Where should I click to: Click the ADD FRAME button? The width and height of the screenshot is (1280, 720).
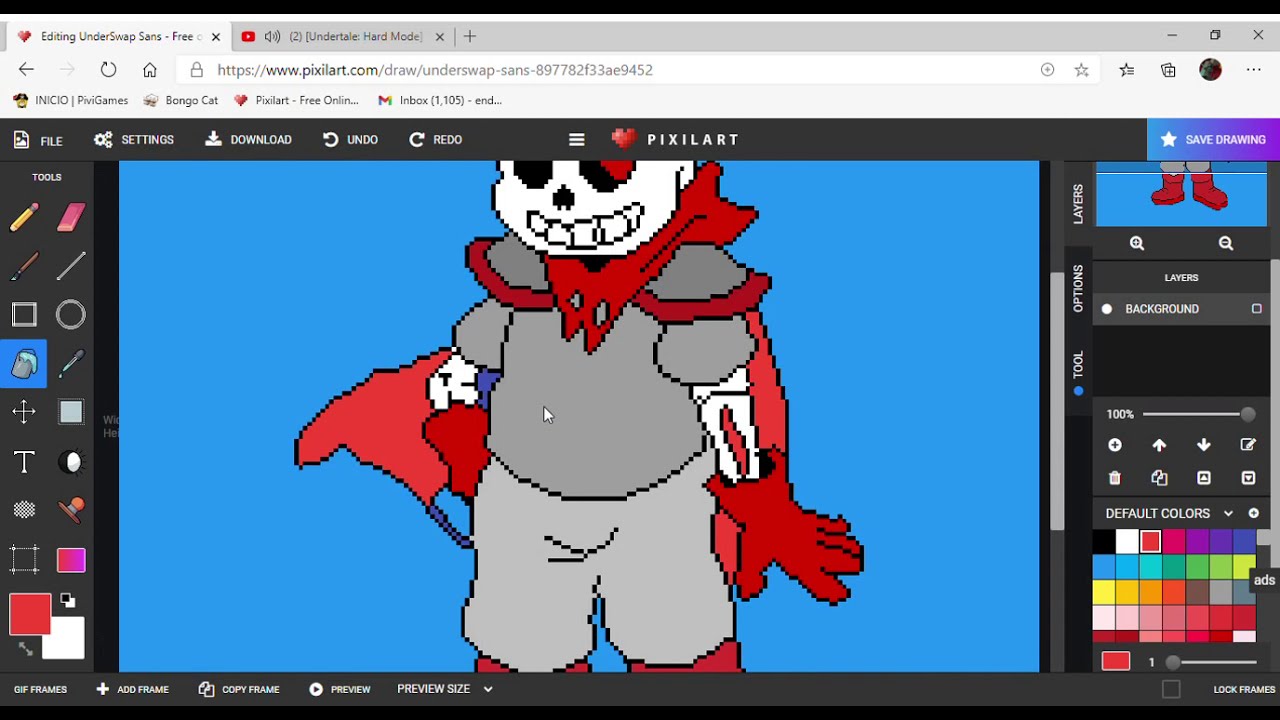tap(133, 689)
